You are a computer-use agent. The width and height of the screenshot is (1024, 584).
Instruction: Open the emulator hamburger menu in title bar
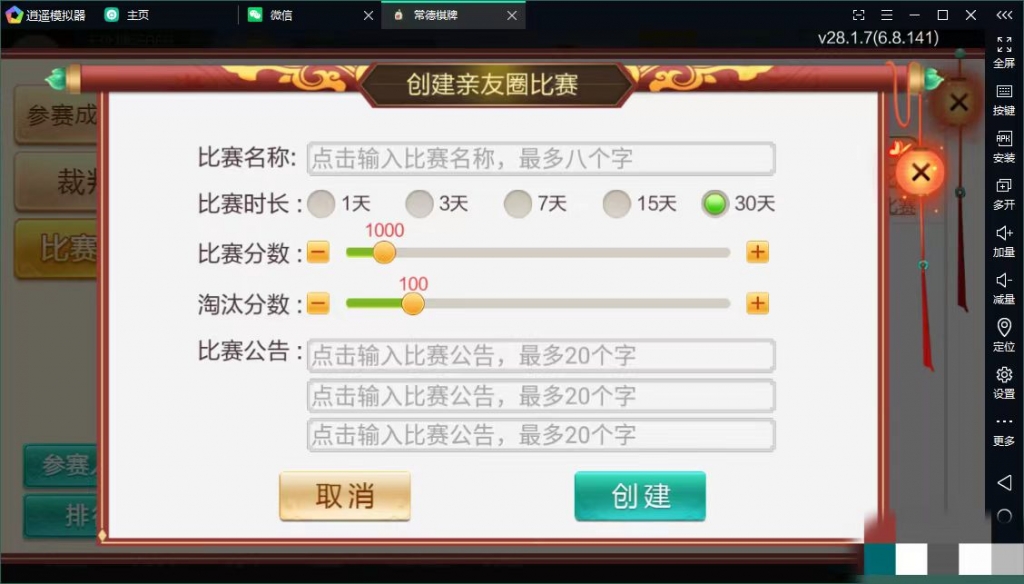886,15
